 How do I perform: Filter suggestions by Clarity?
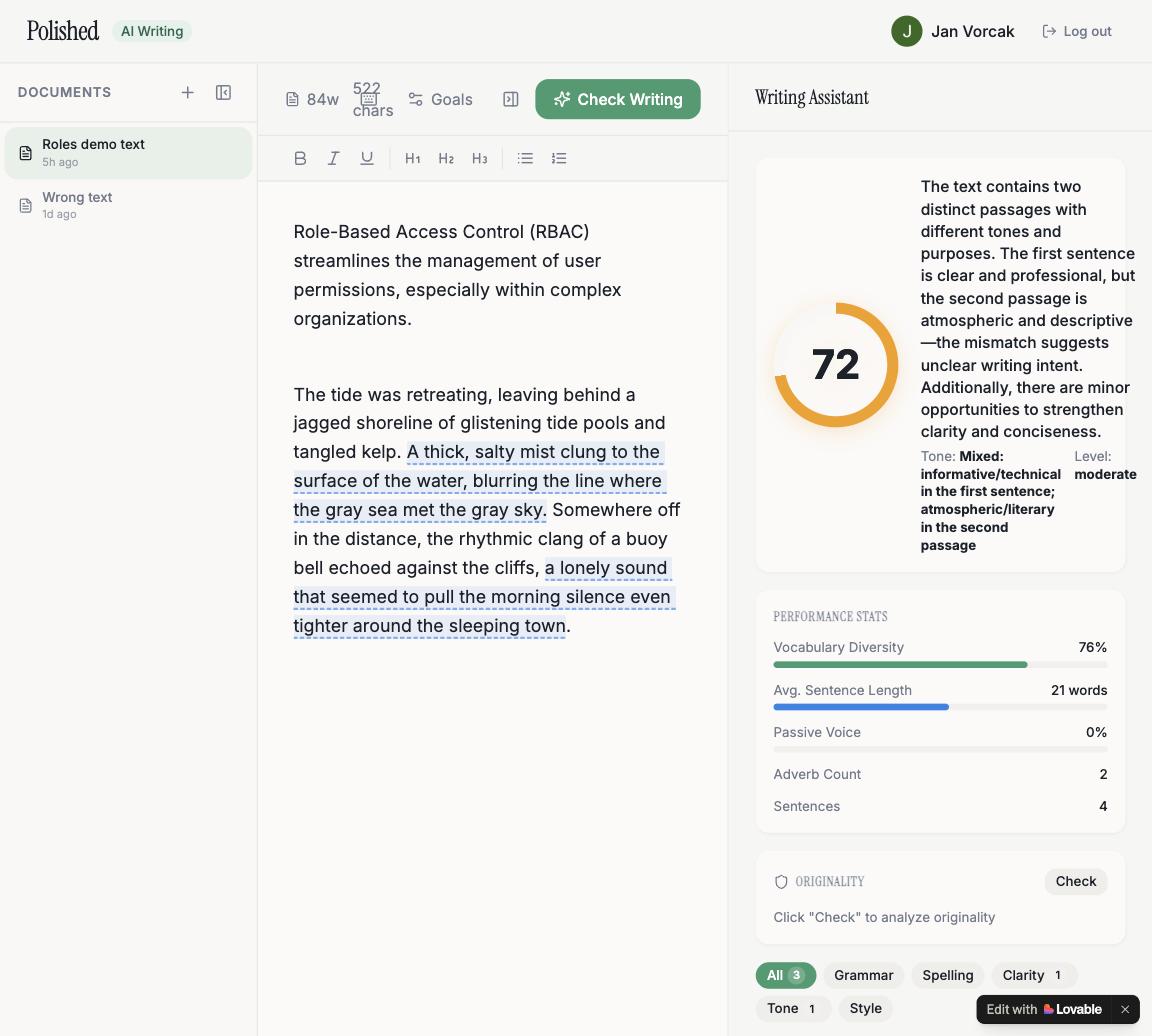(1032, 975)
